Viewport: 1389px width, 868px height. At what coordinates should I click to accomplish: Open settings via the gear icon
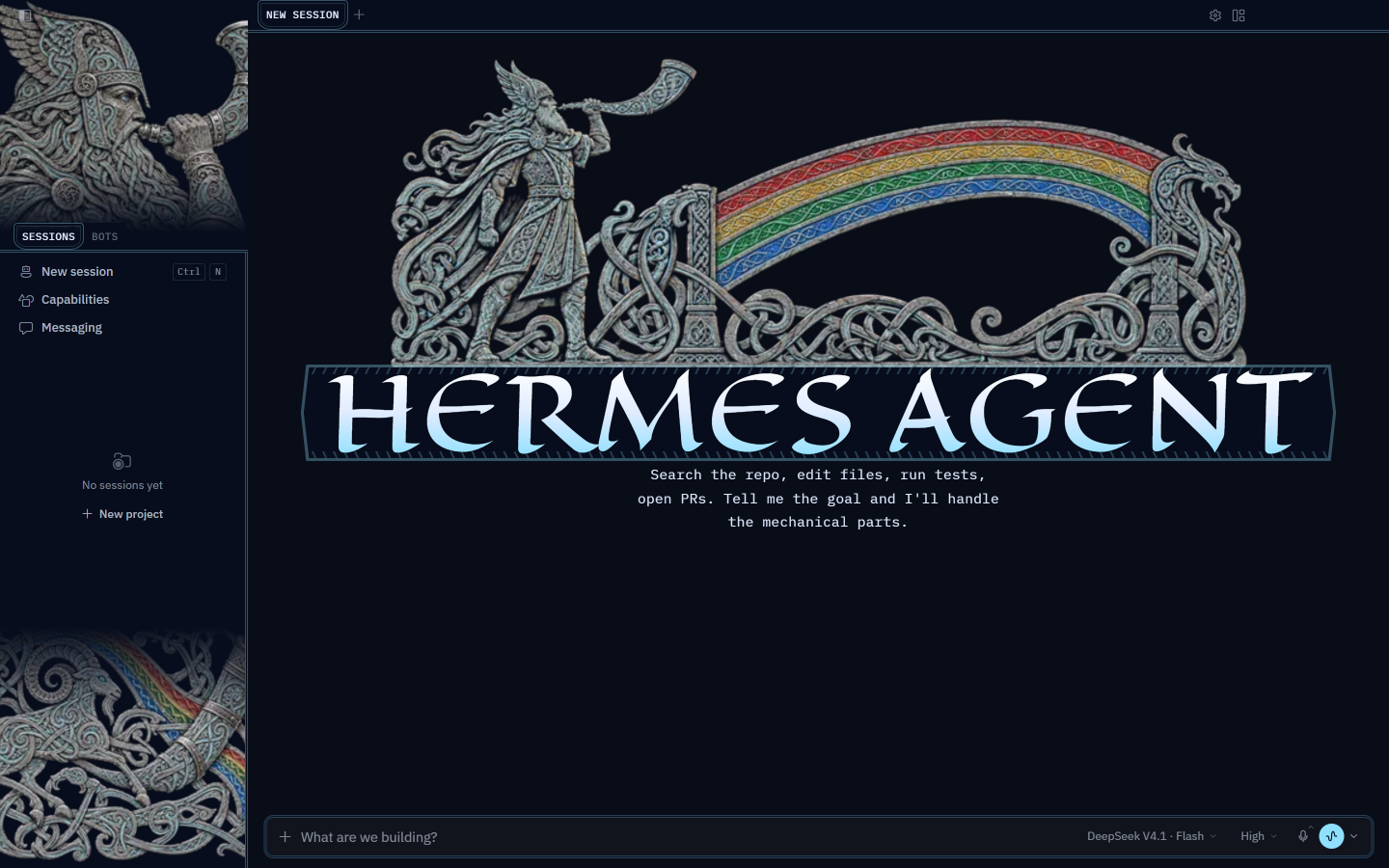[x=1215, y=15]
